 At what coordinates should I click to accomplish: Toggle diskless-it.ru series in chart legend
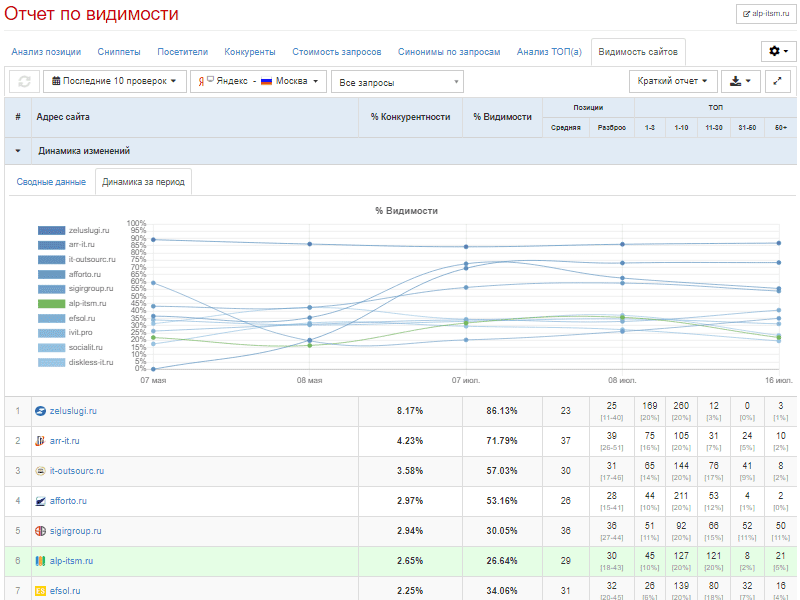(76, 362)
